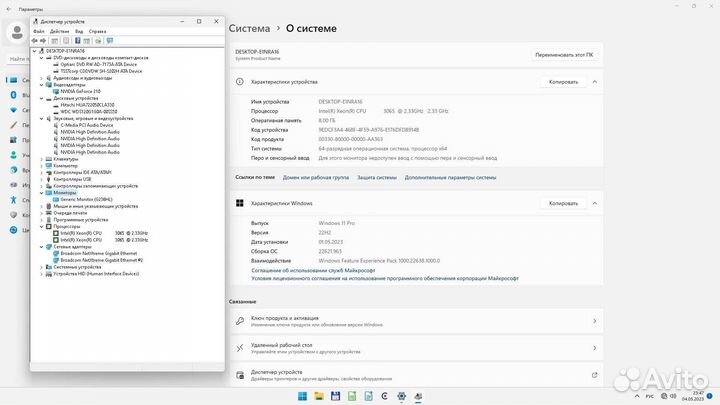Collapse the DVD and CD-ROM drives node

point(41,58)
